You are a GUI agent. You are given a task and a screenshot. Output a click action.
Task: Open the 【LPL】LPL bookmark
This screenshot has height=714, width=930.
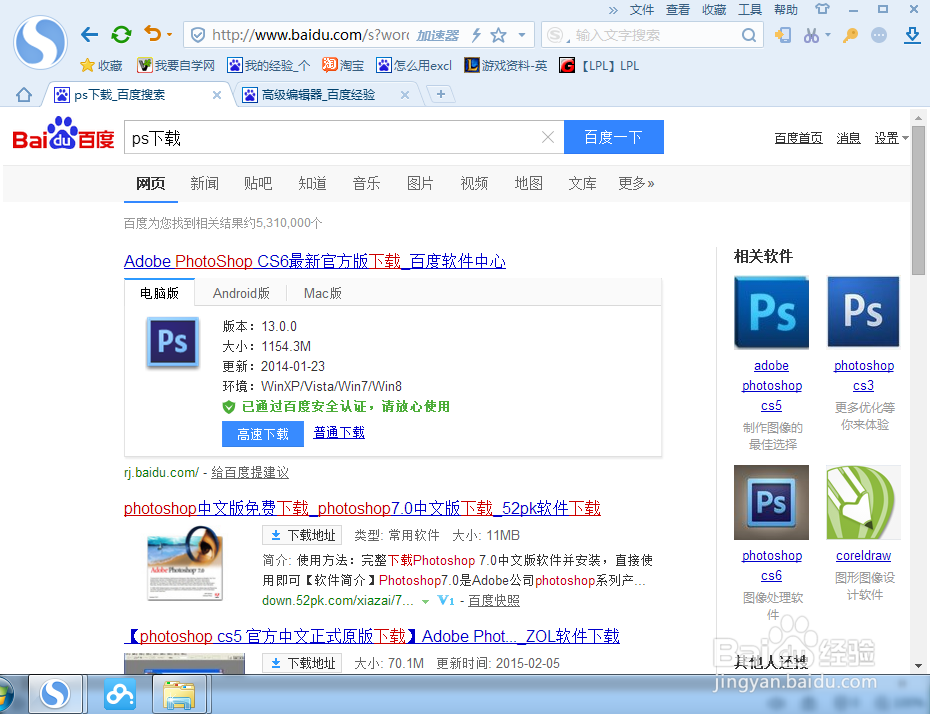tap(599, 65)
